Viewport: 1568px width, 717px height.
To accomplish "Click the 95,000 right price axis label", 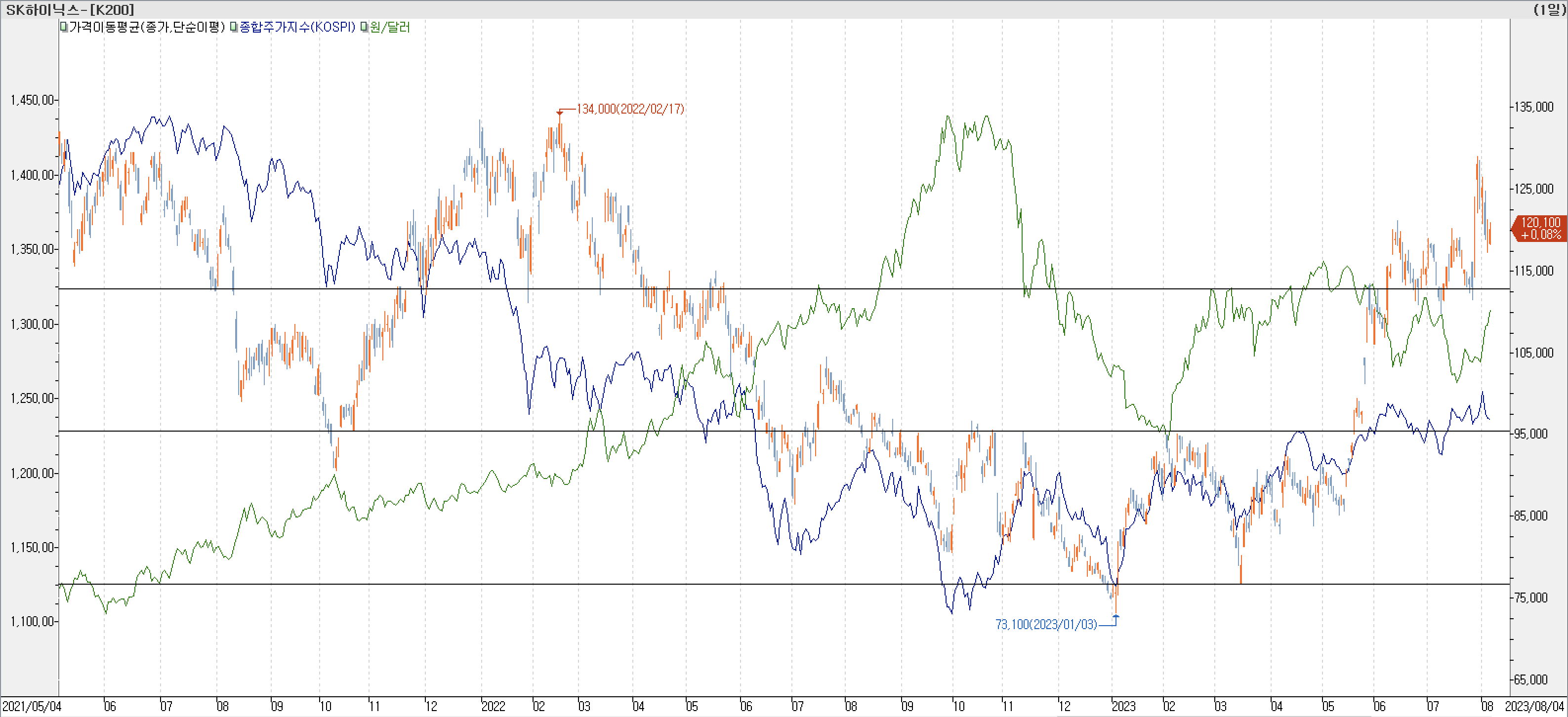I will (x=1530, y=434).
